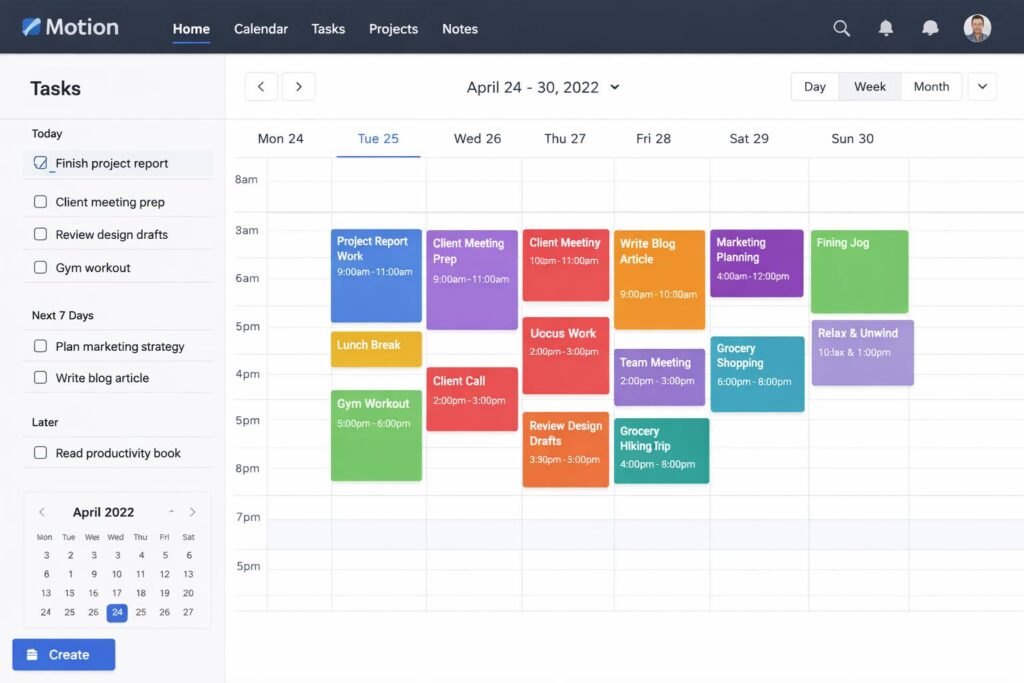
Task: Expand the April 24 - 30 date dropdown
Action: pos(615,88)
